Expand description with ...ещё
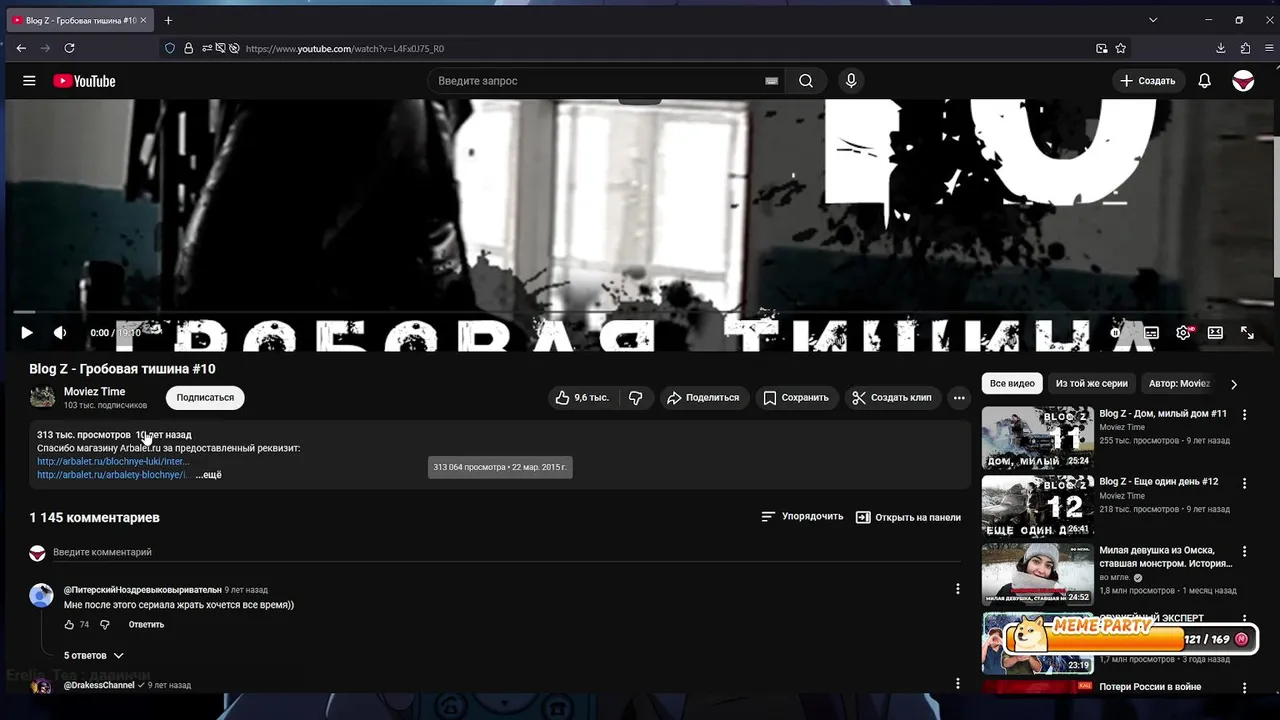The height and width of the screenshot is (720, 1280). tap(208, 475)
